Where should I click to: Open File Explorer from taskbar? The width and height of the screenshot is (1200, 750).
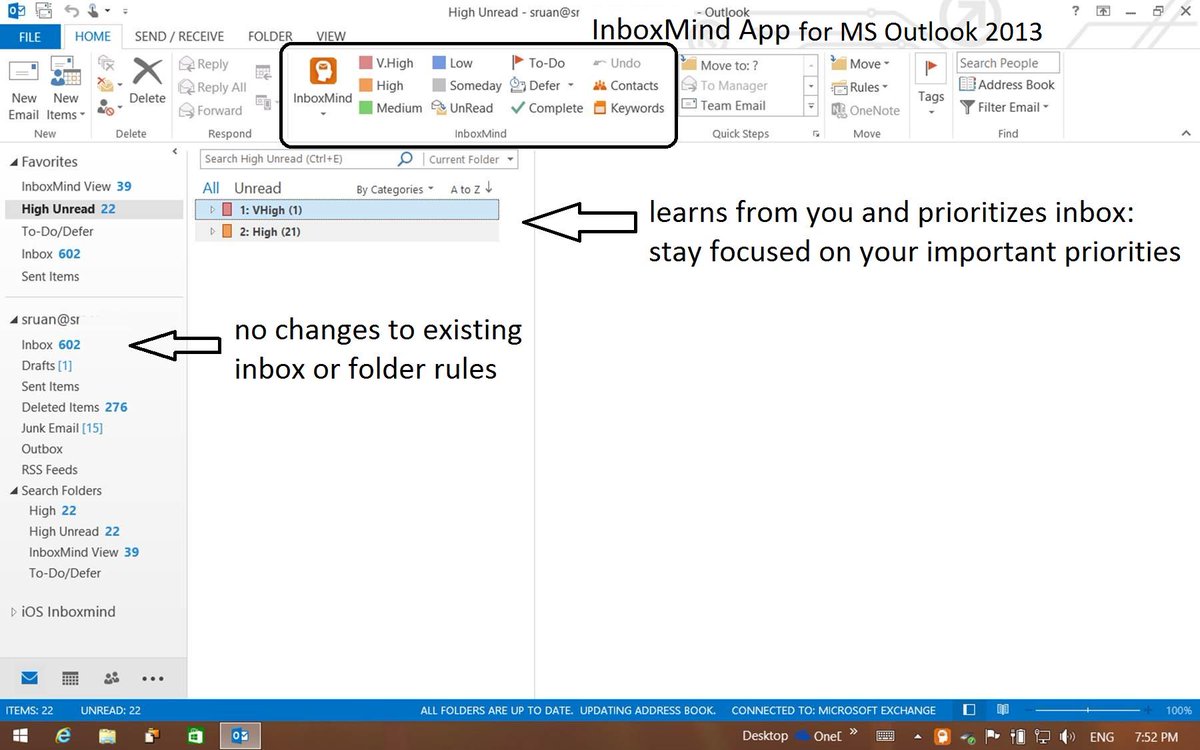[x=107, y=735]
